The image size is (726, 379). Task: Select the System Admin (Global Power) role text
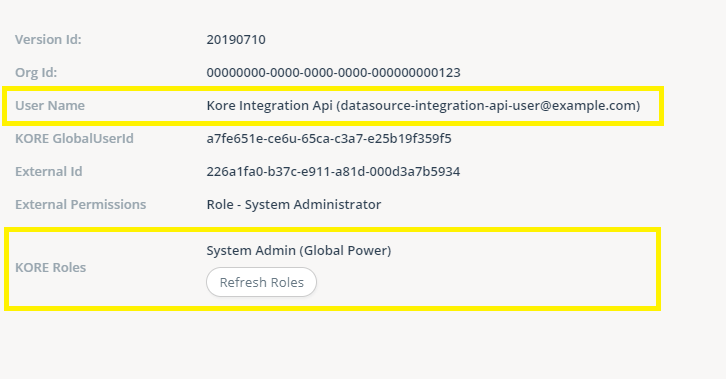coord(299,250)
